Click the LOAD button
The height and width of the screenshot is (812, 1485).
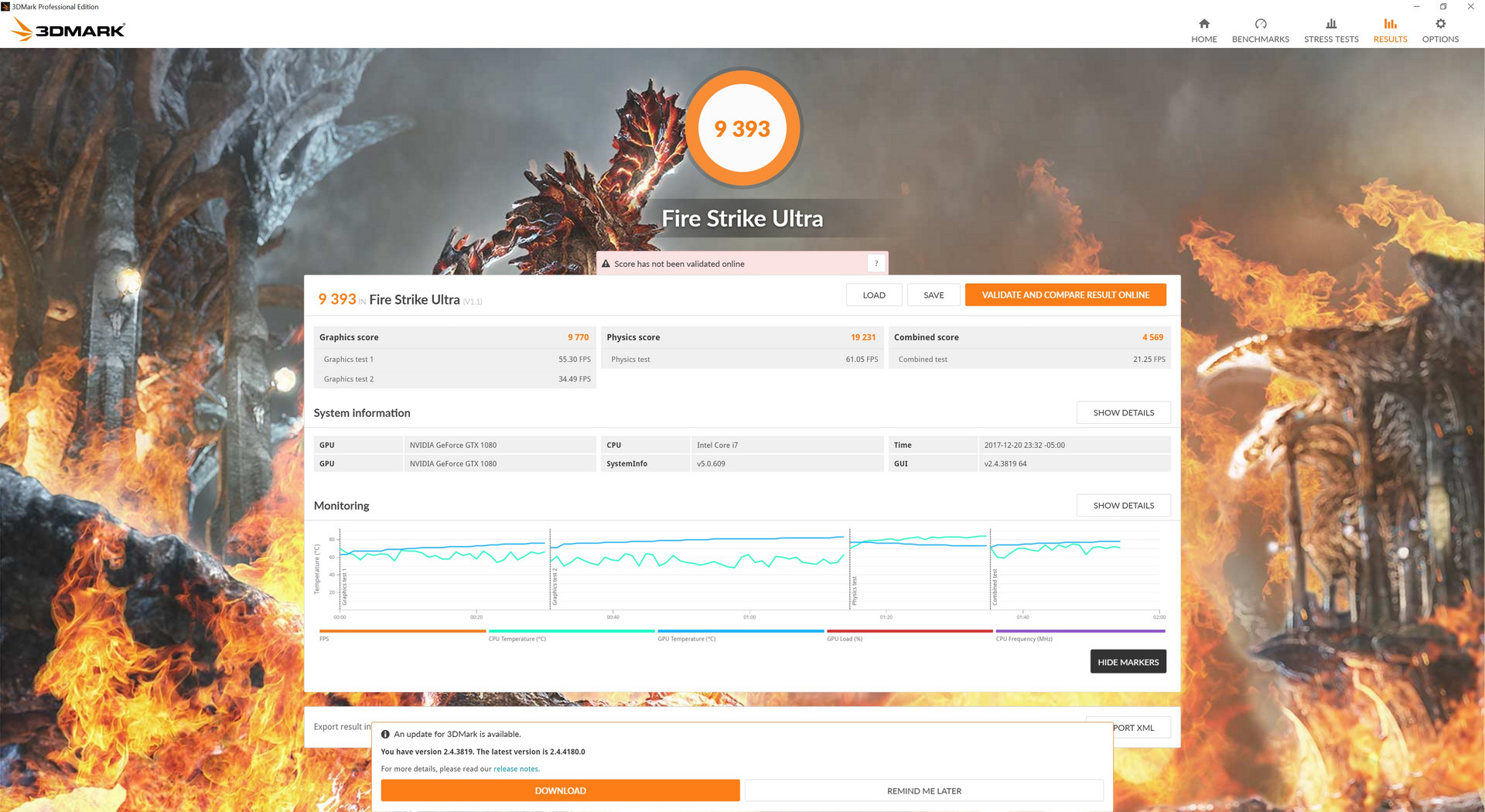pos(874,295)
